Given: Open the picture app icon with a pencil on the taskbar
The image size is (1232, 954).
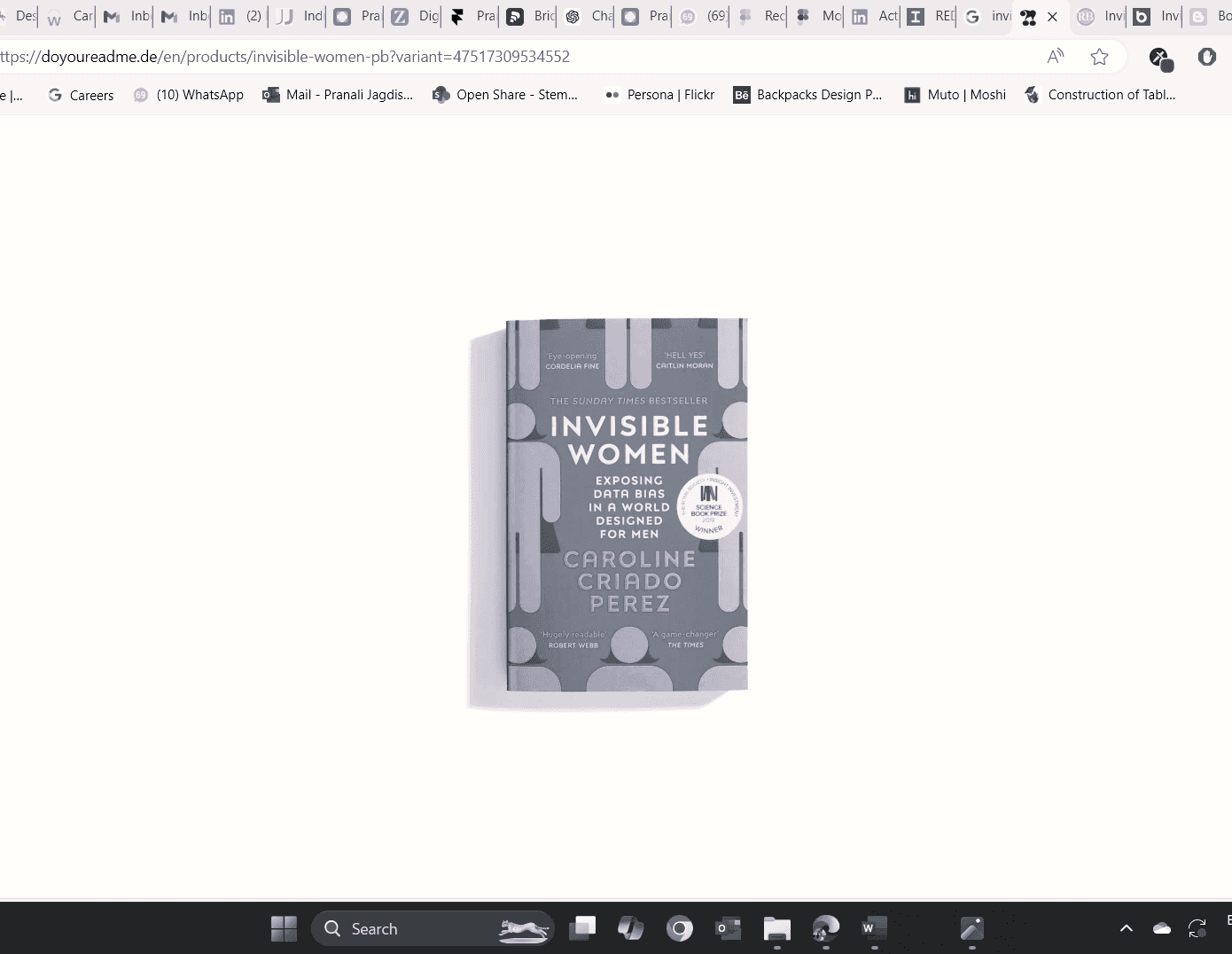Looking at the screenshot, I should (x=972, y=928).
